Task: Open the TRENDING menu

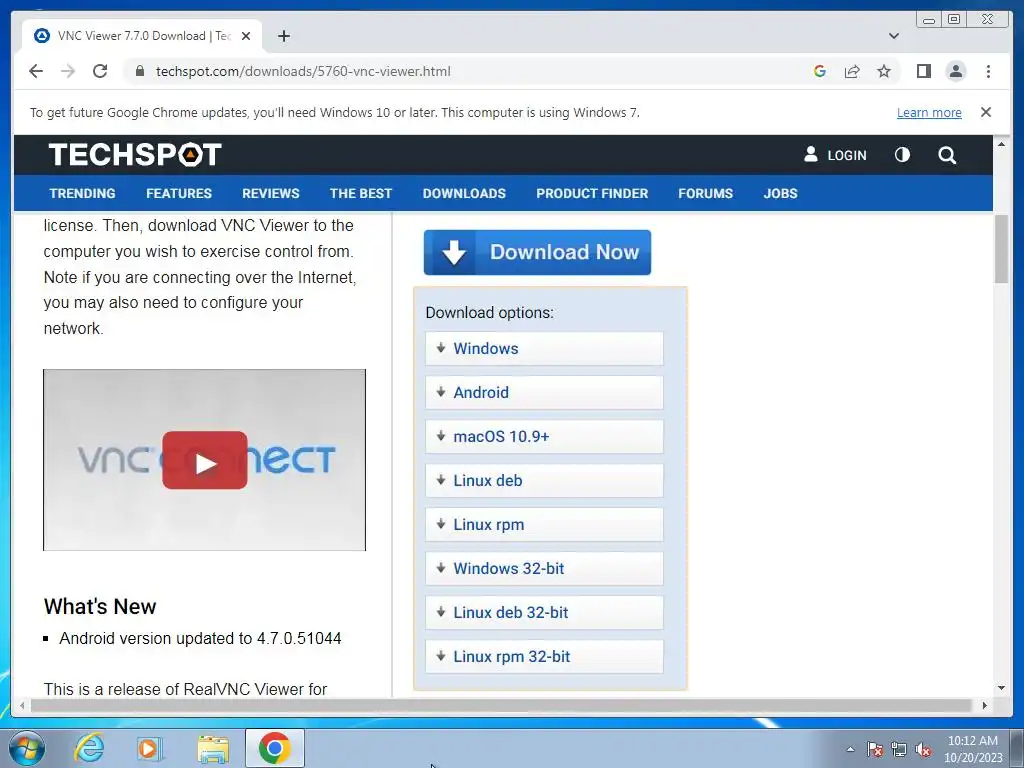Action: click(82, 193)
